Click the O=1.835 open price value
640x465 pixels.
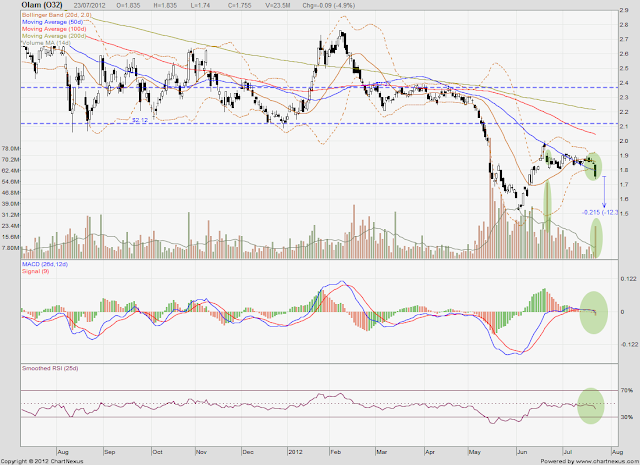(128, 6)
